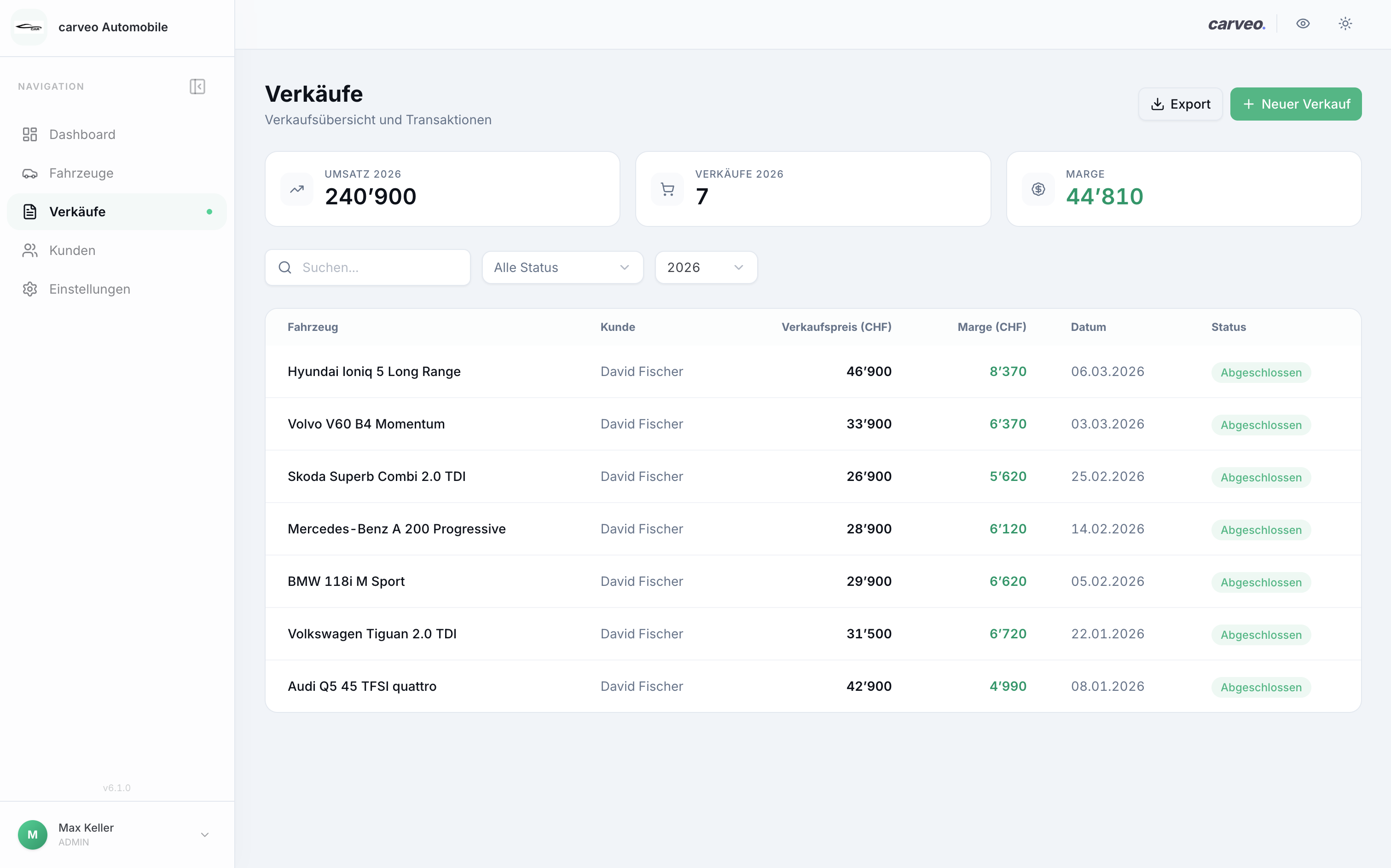1391x868 pixels.
Task: Open the 2026 year dropdown
Action: (706, 267)
